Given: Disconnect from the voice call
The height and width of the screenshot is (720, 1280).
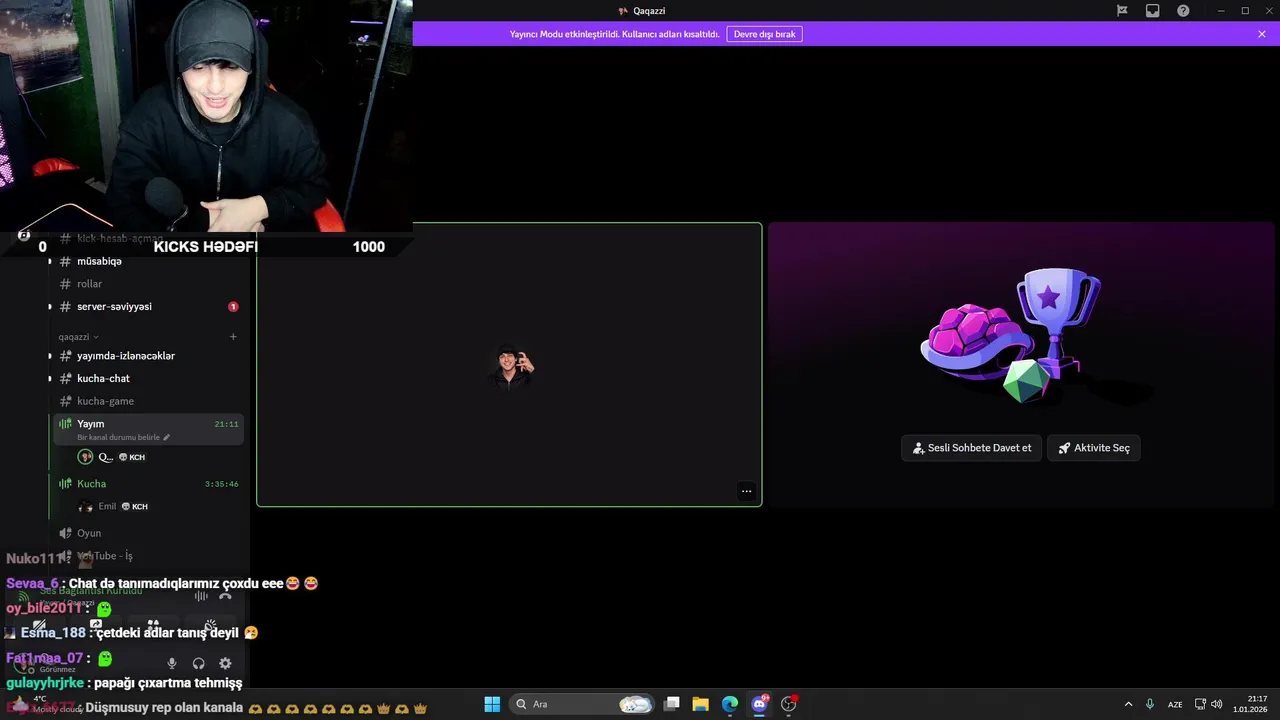Looking at the screenshot, I should click(225, 596).
